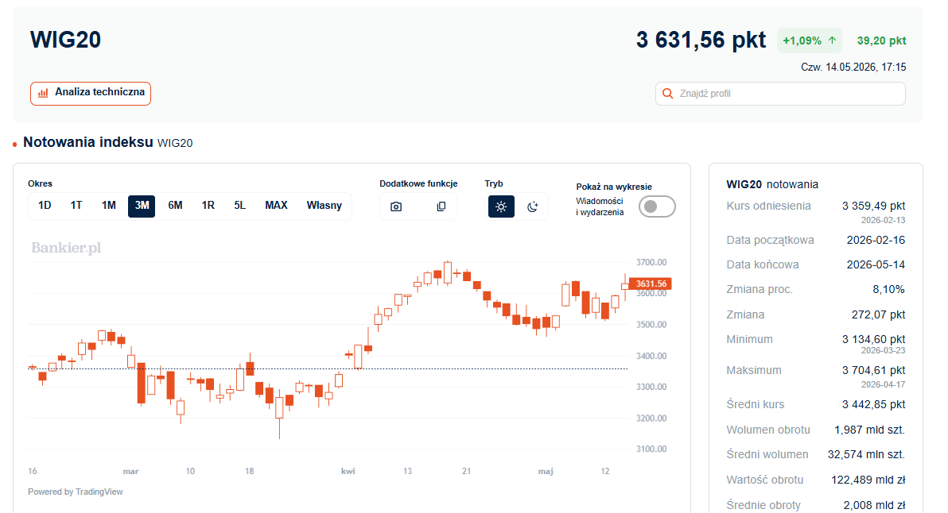The width and height of the screenshot is (948, 513).
Task: Toggle Wiadomości i wydarzenia switch
Action: pos(657,207)
